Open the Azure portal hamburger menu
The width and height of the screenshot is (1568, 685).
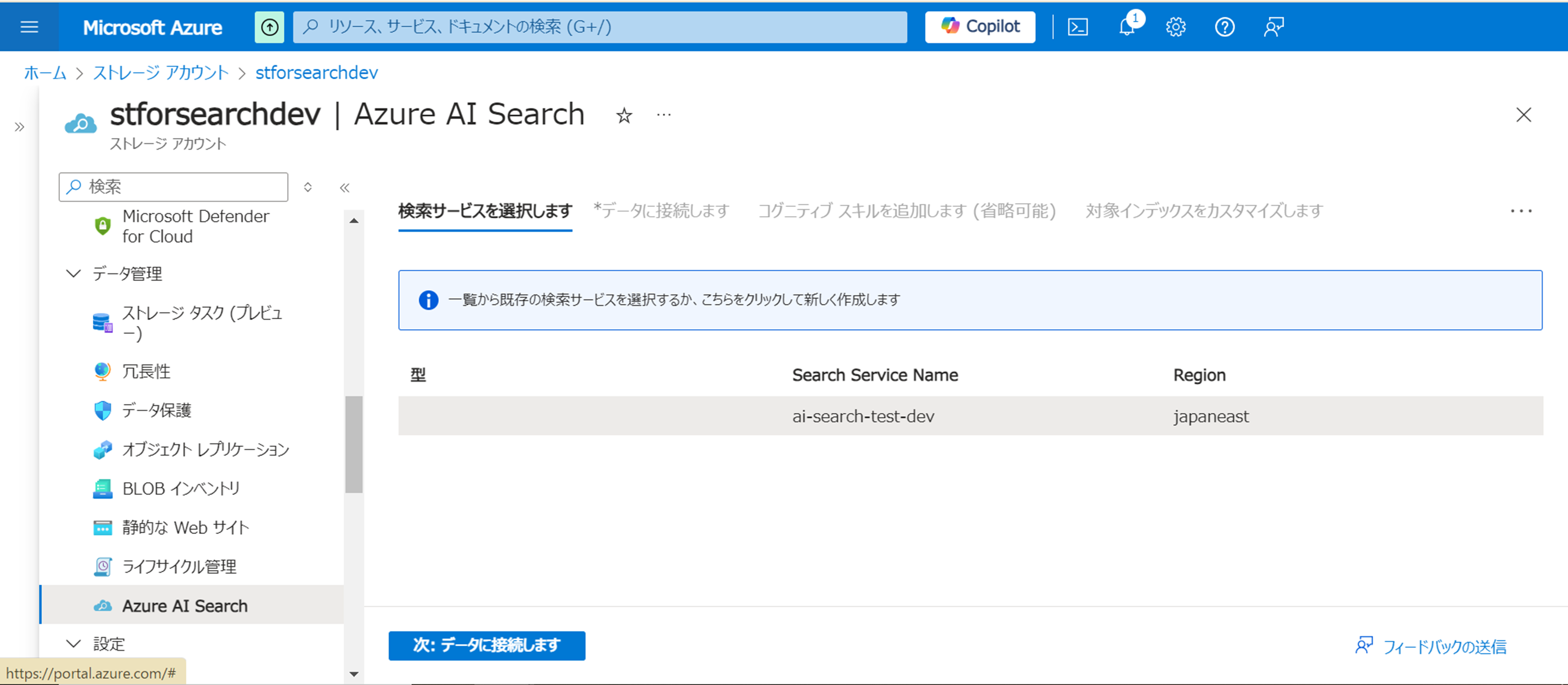tap(29, 27)
